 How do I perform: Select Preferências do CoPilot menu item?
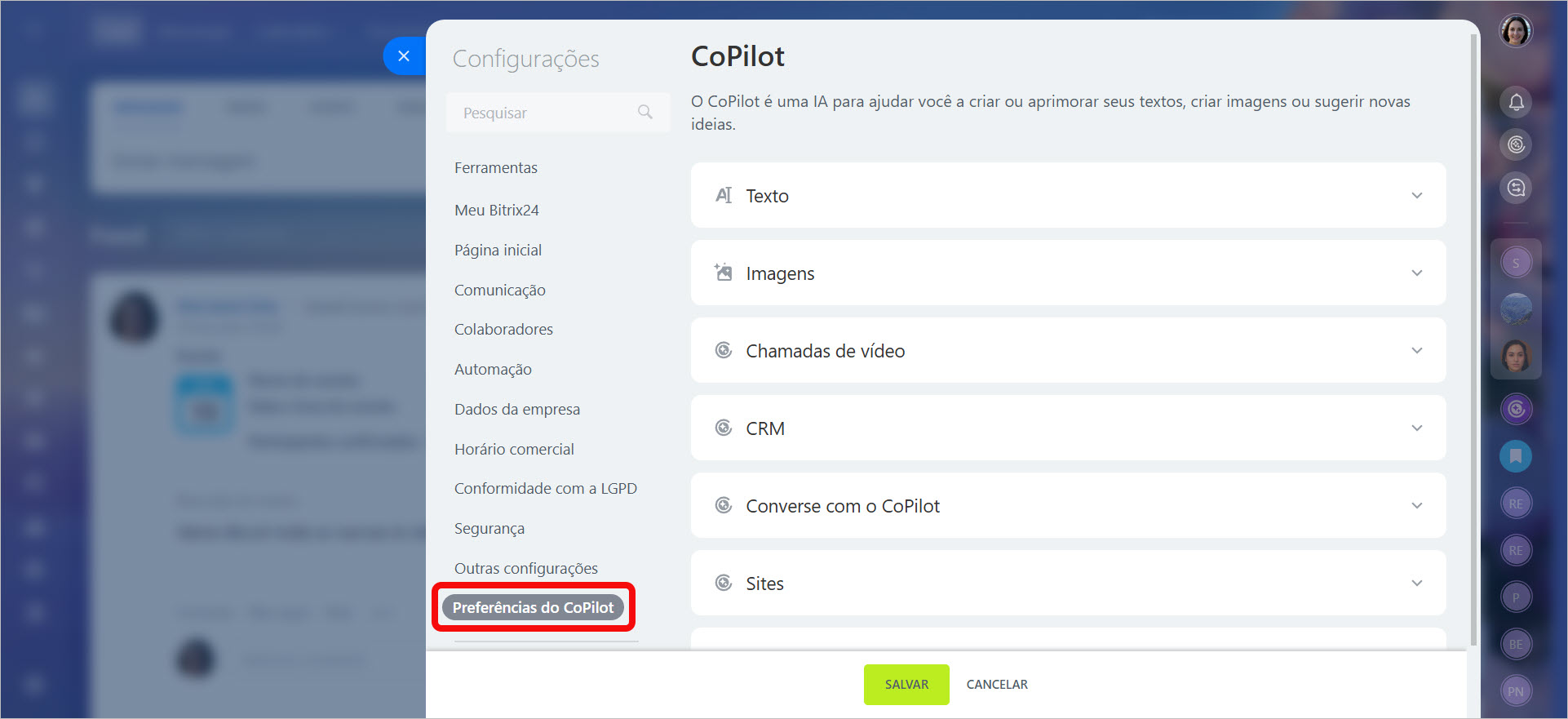[x=533, y=607]
